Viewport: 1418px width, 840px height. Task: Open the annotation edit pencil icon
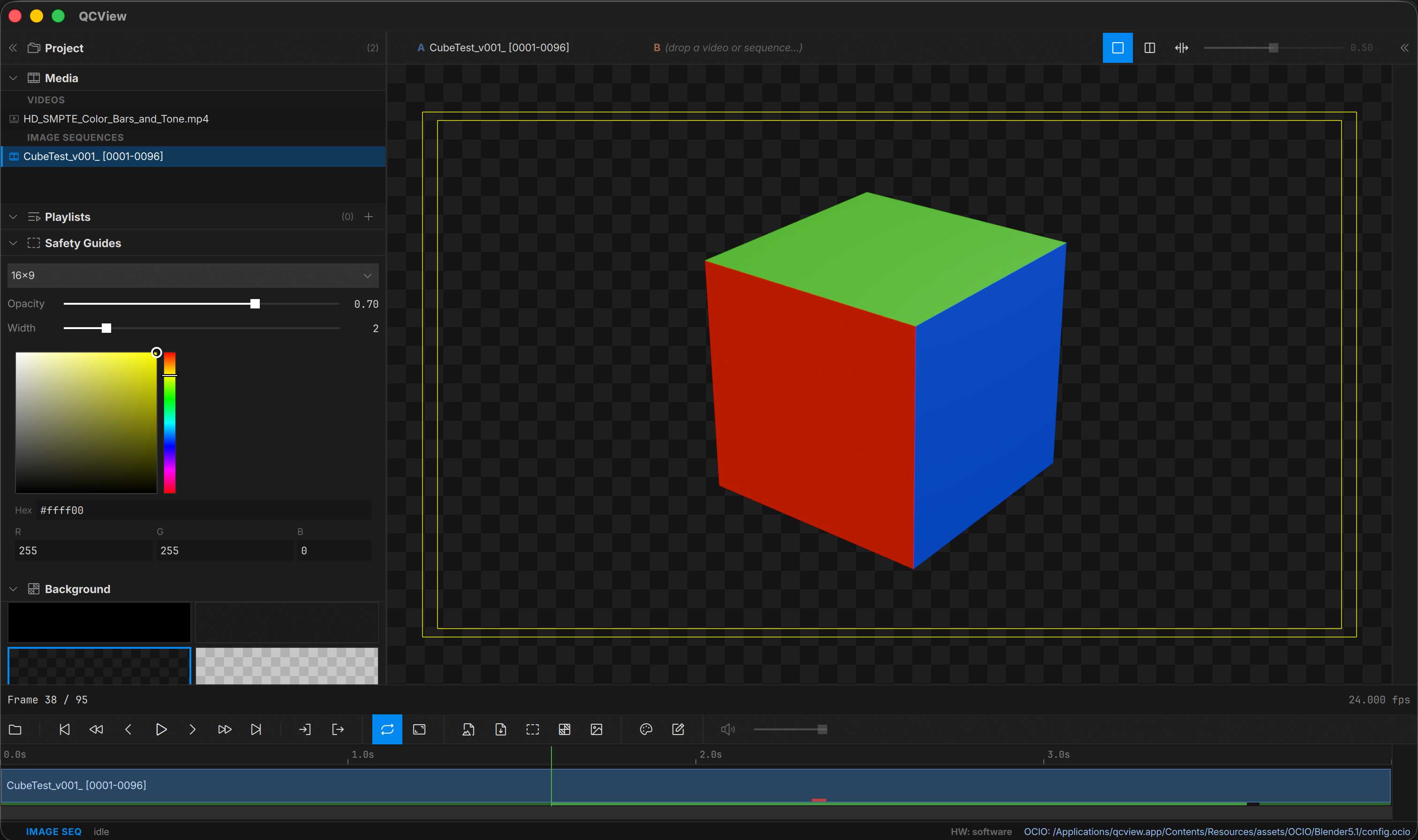click(678, 729)
